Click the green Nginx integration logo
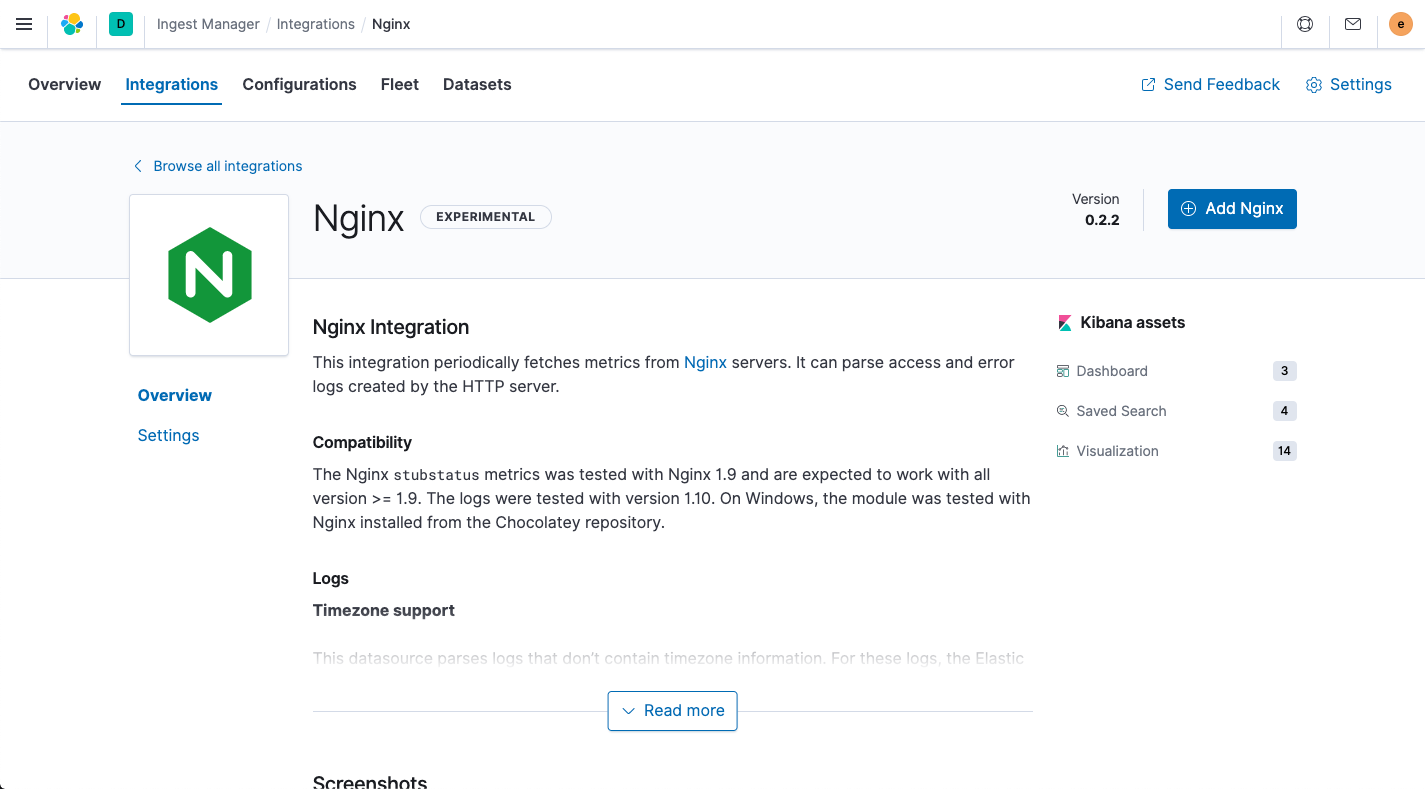 pos(208,274)
